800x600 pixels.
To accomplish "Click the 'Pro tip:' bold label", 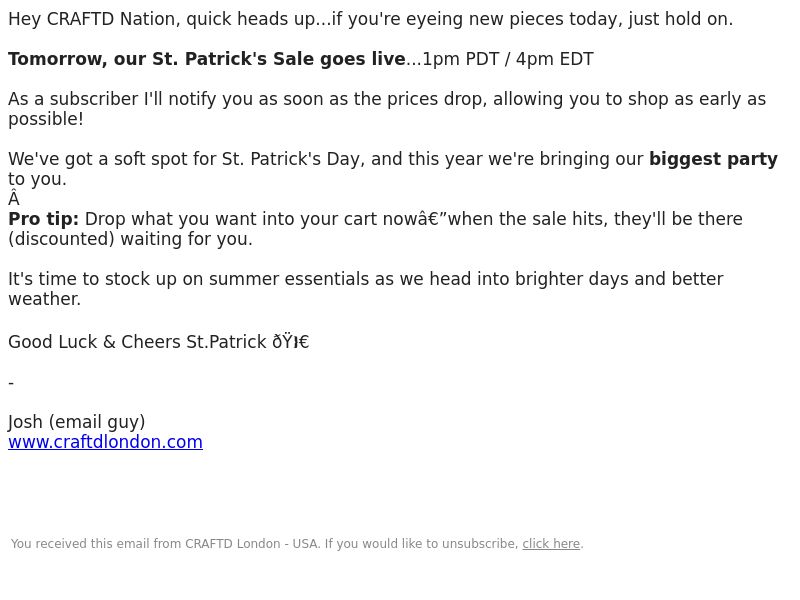I will coord(43,219).
